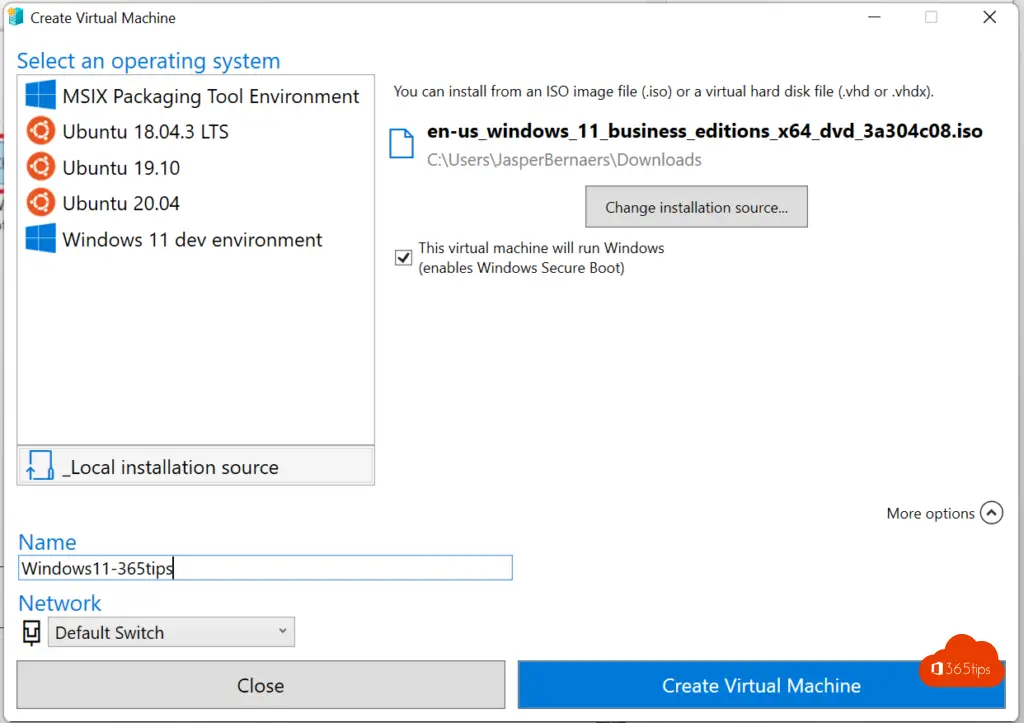This screenshot has height=723, width=1024.
Task: Click the Ubuntu logo beside Ubuntu 18.04.3 LTS
Action: [40, 131]
